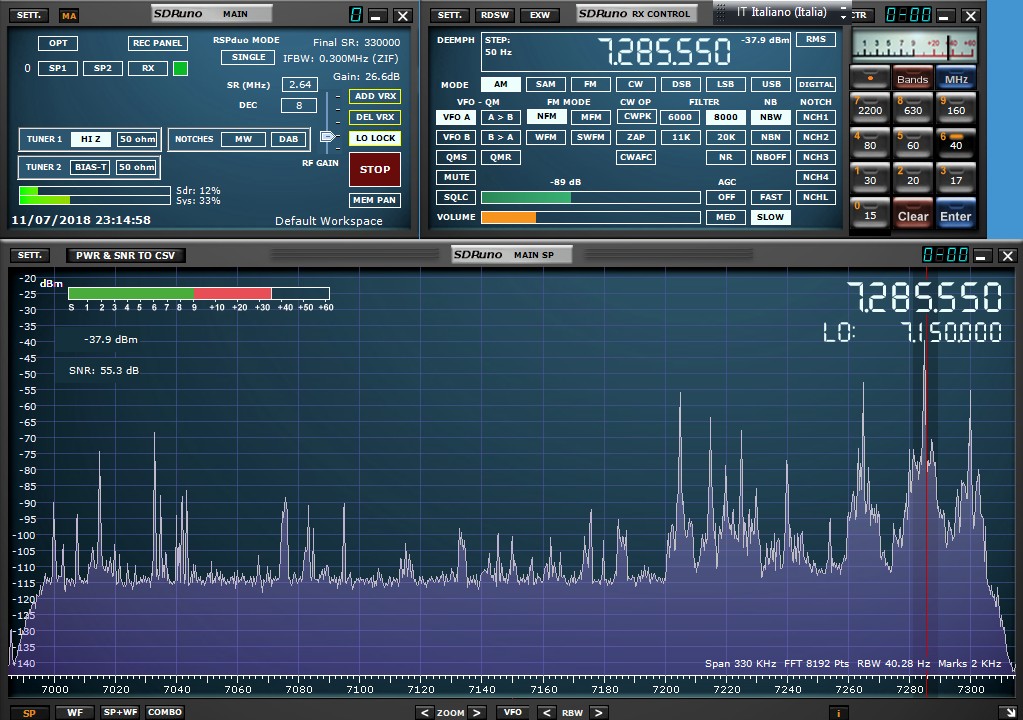Select SINGLE RSPduo mode
1023x720 pixels.
(248, 57)
